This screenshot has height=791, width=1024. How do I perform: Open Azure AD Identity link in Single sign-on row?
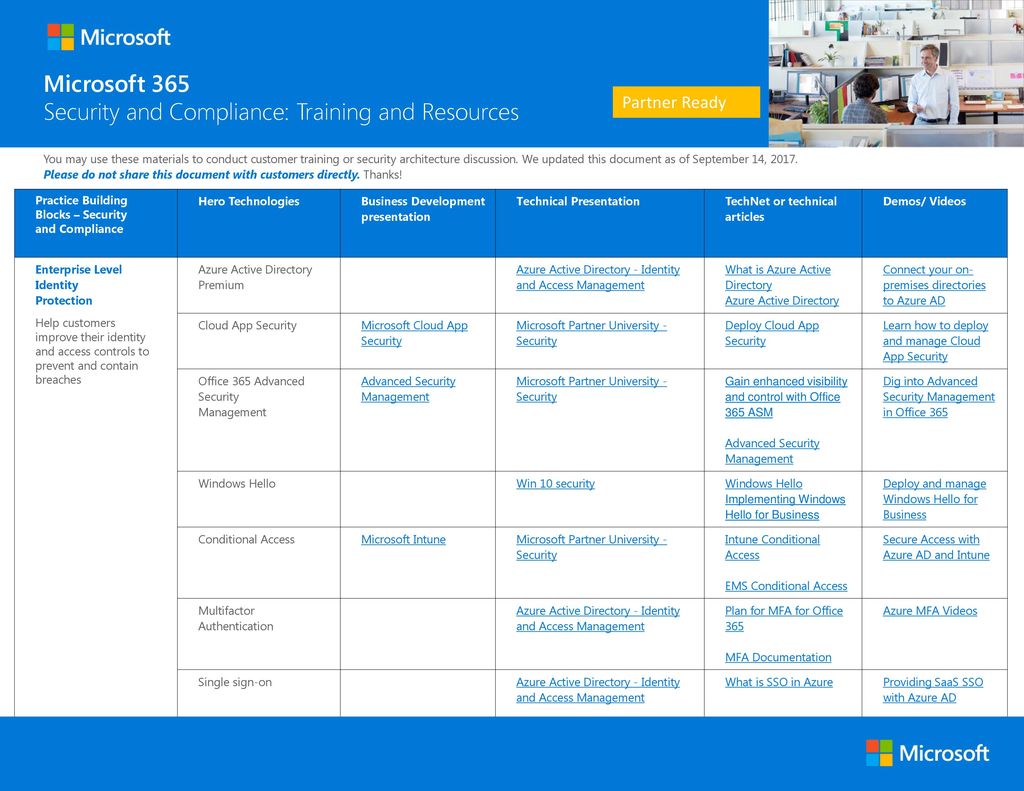click(598, 690)
